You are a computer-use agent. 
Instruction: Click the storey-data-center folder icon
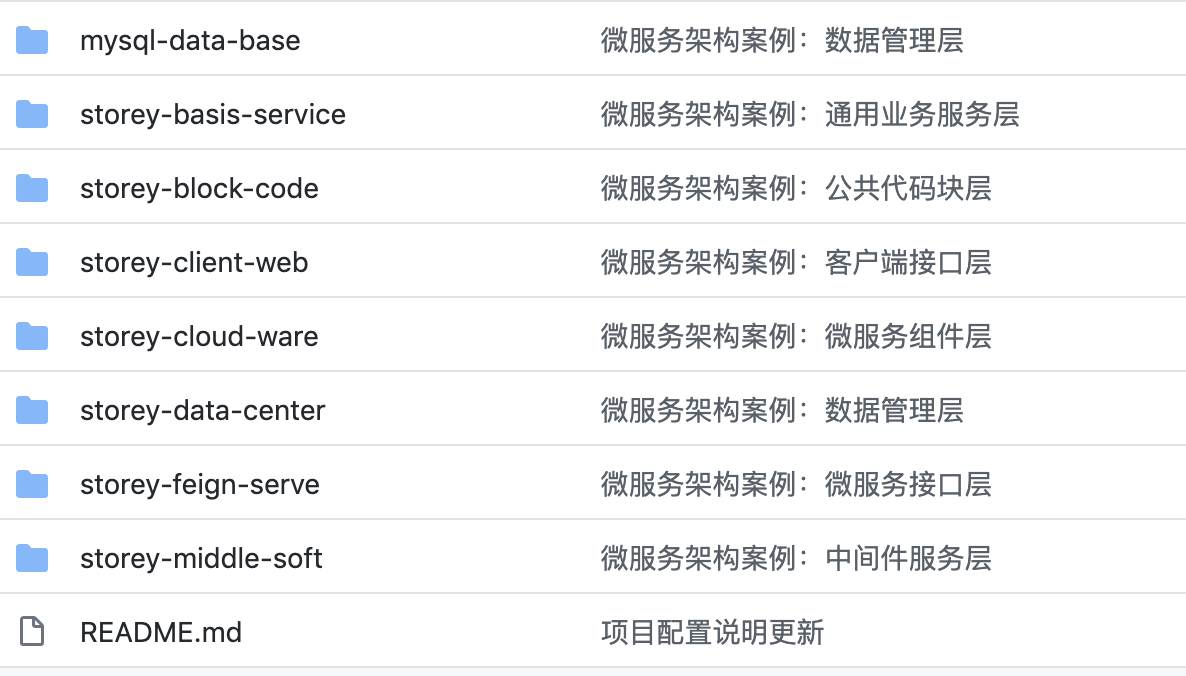point(32,411)
